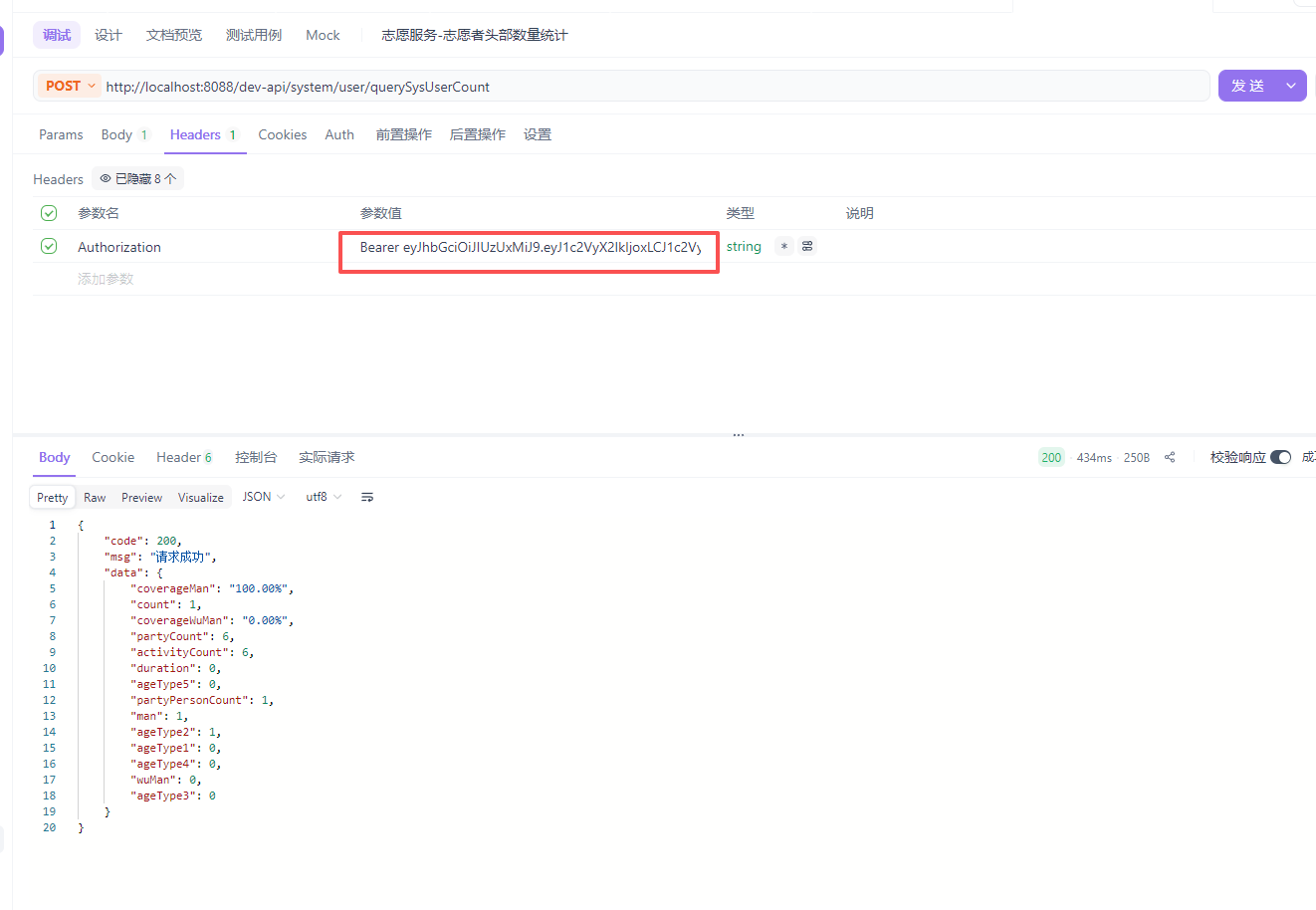This screenshot has height=910, width=1316.
Task: Turn off the 校验响应 switch
Action: tap(1280, 457)
